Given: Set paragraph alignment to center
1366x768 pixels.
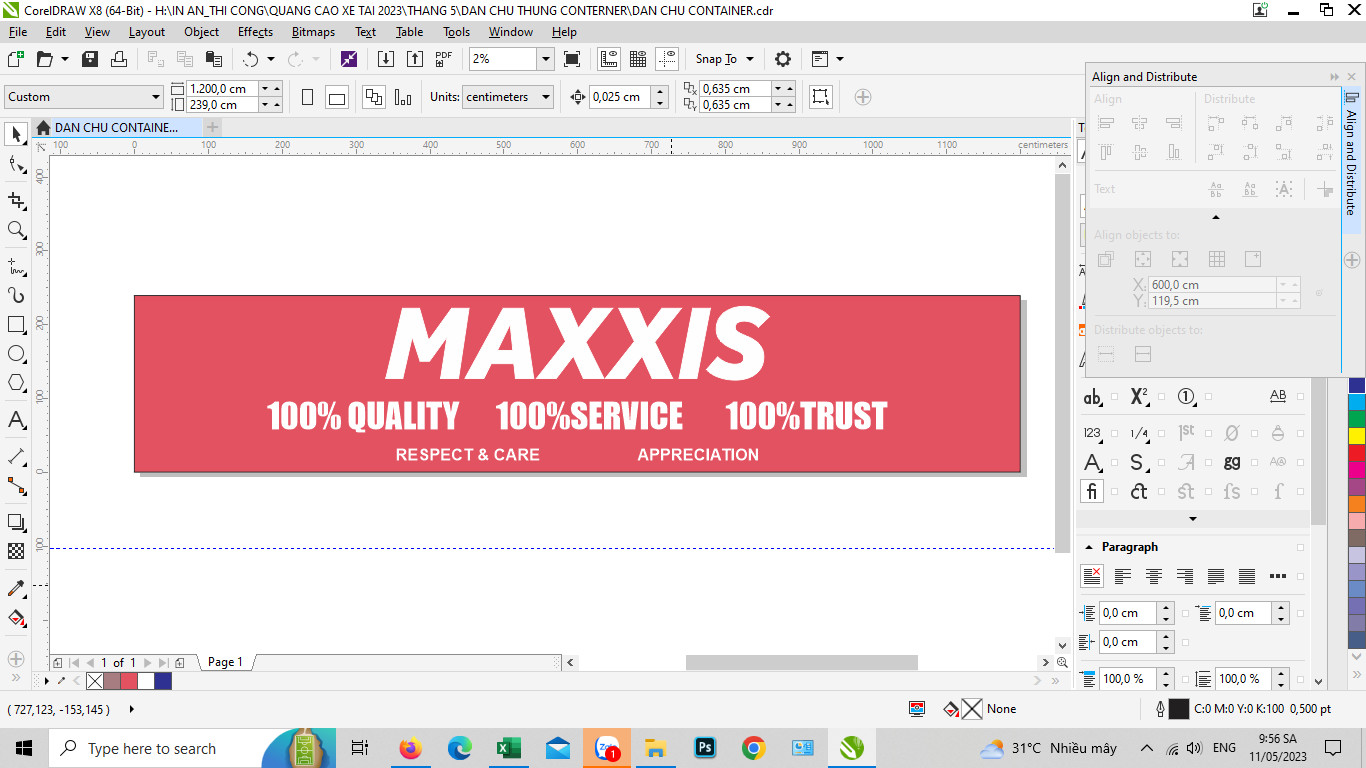Looking at the screenshot, I should click(x=1154, y=576).
